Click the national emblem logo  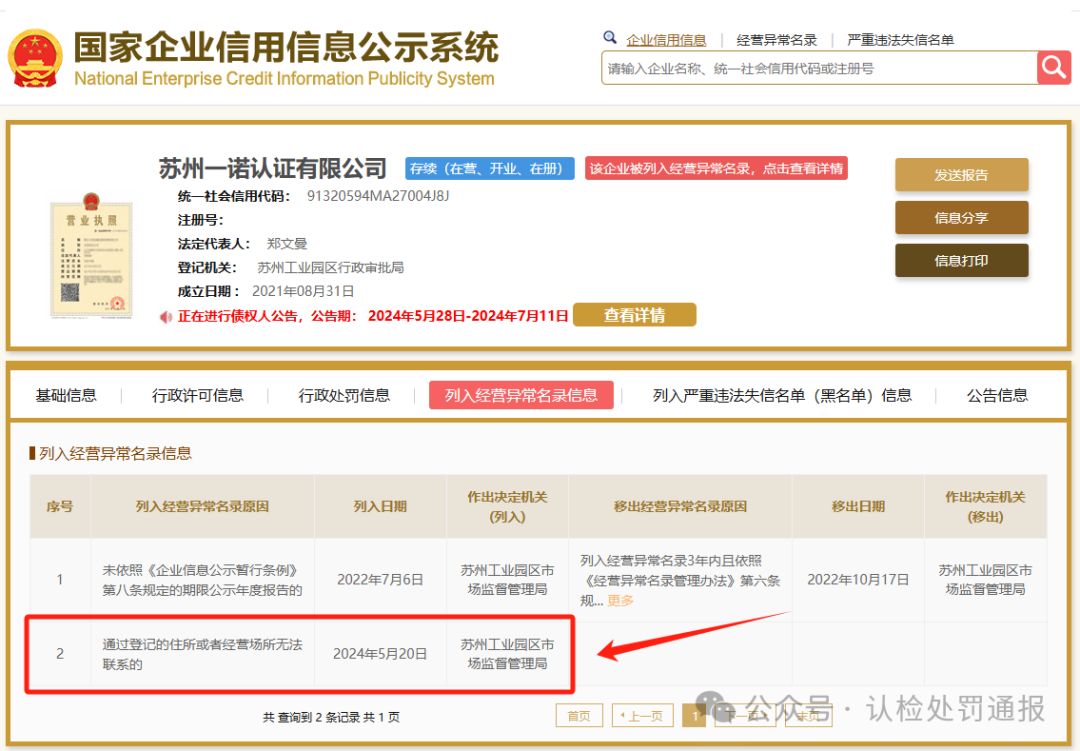point(34,59)
